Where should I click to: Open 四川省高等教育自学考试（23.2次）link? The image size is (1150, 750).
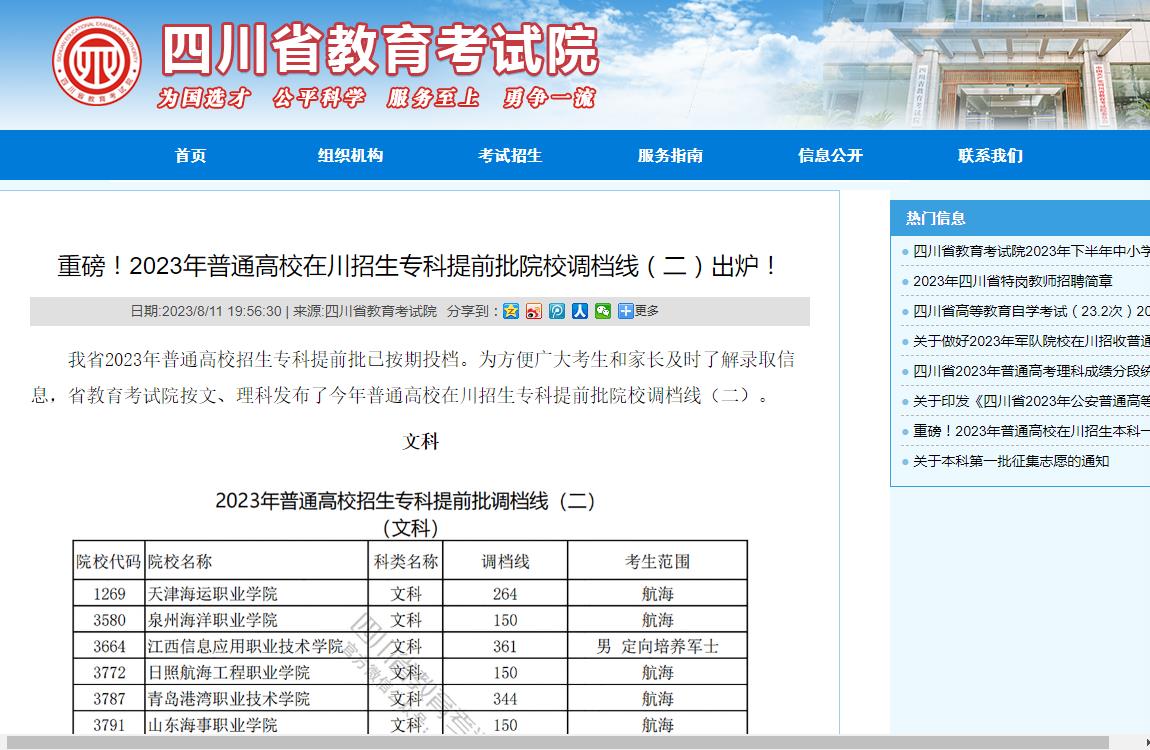tap(1031, 312)
